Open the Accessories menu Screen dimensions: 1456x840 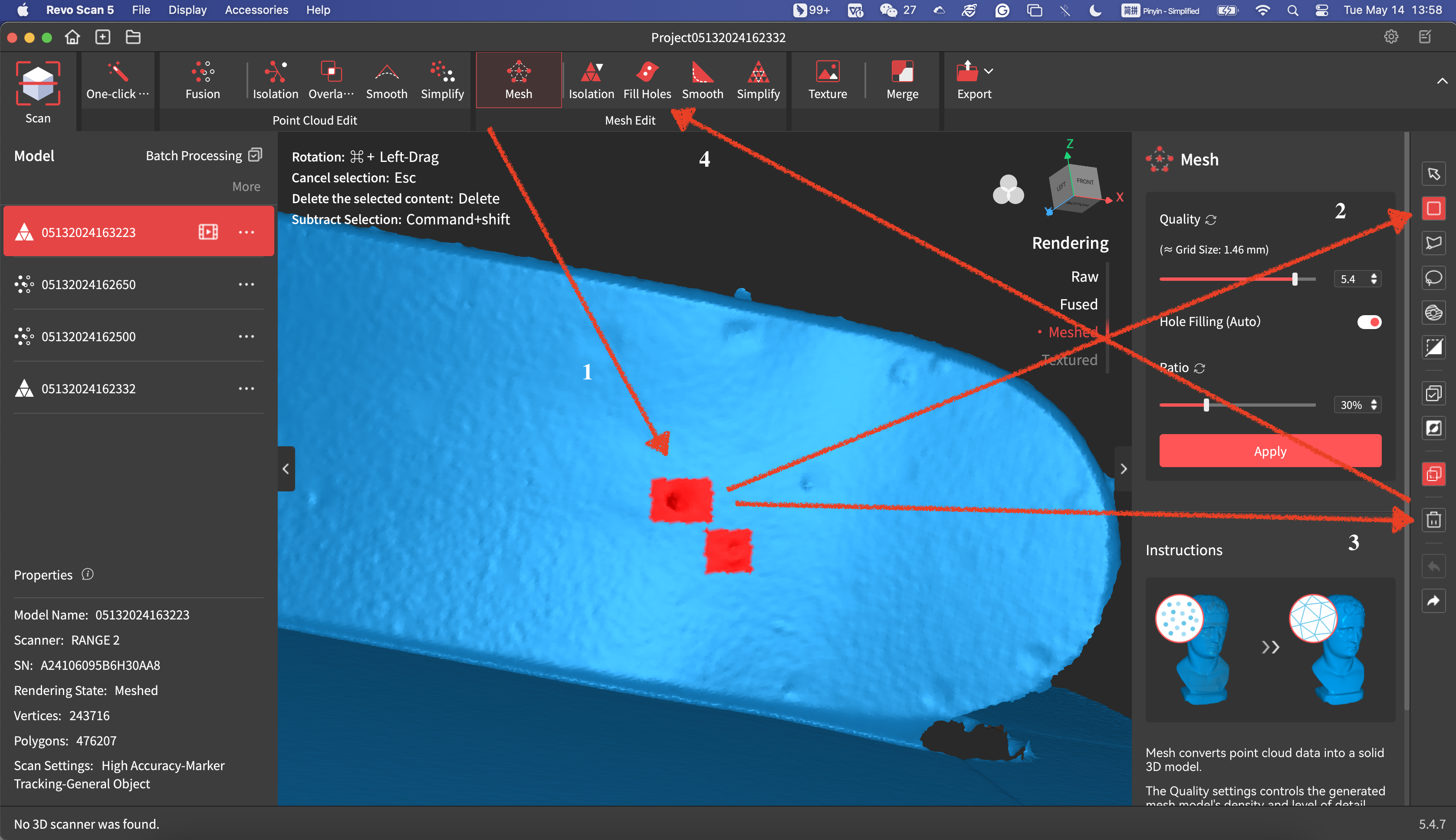[x=256, y=10]
